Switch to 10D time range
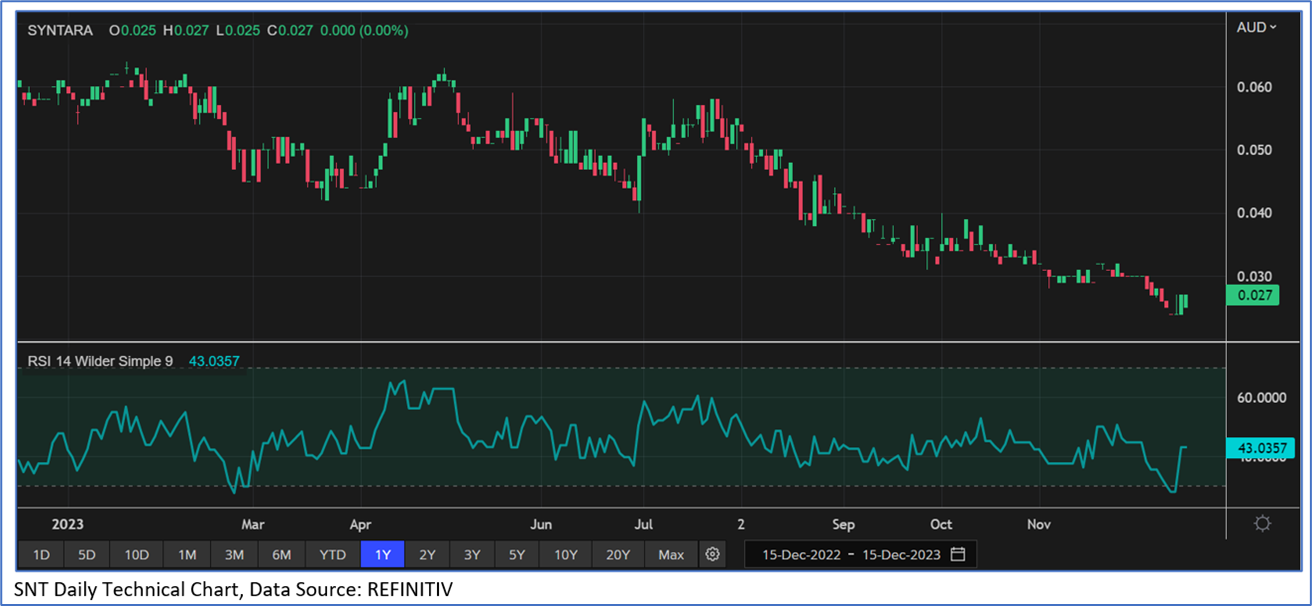This screenshot has width=1312, height=606. 137,554
